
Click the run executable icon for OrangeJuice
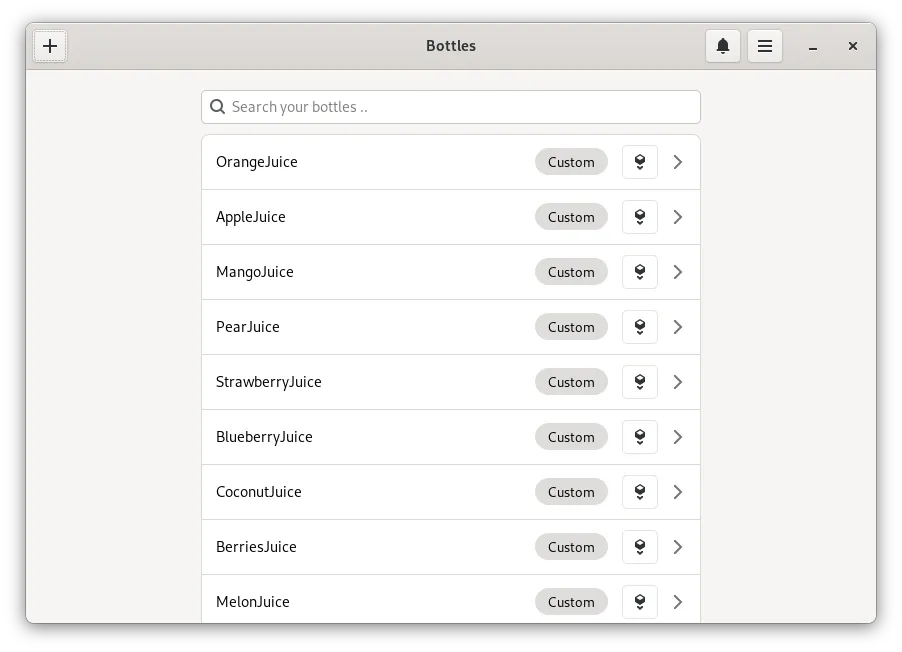640,162
